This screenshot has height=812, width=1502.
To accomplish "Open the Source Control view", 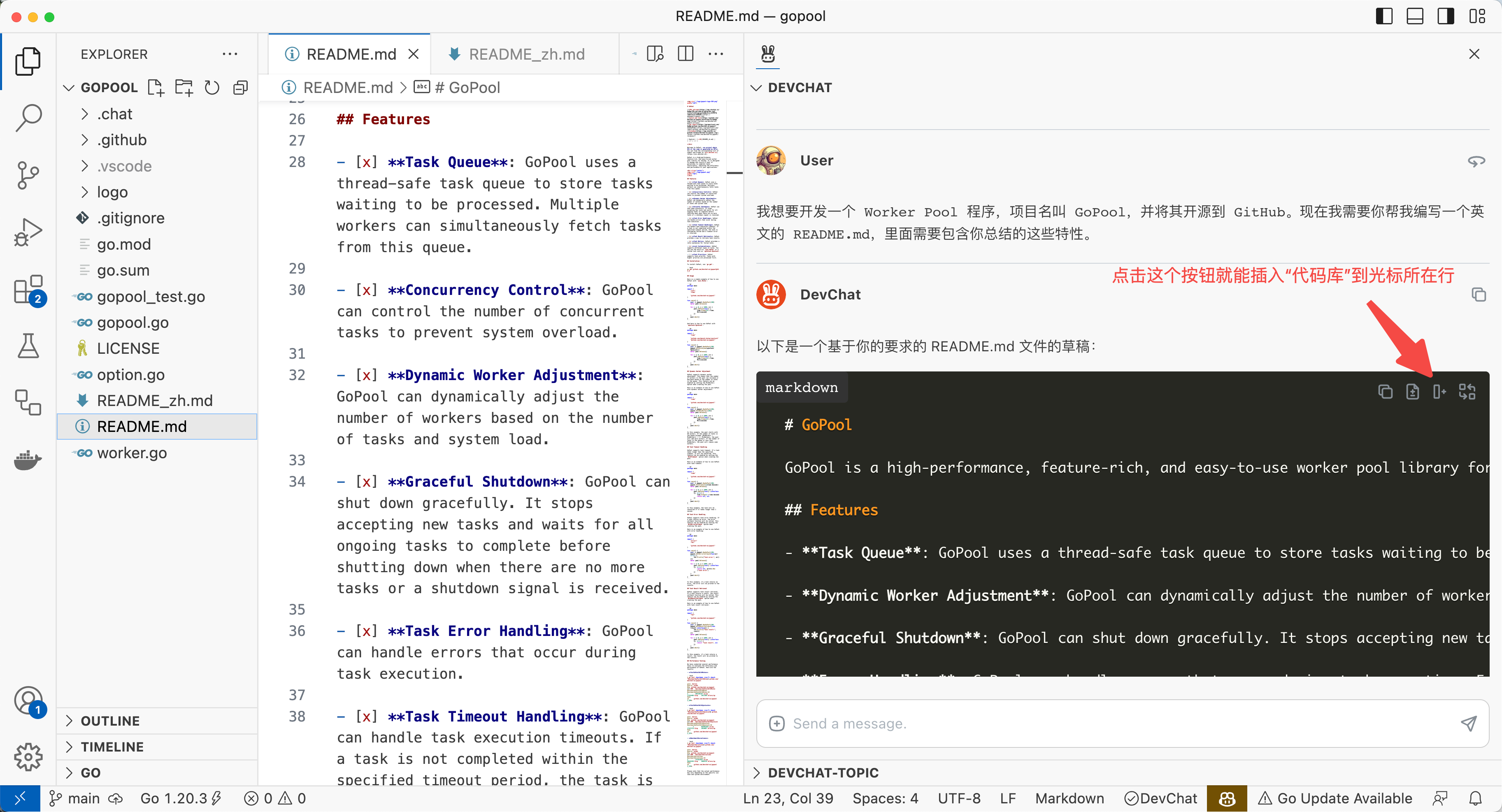I will [x=28, y=176].
